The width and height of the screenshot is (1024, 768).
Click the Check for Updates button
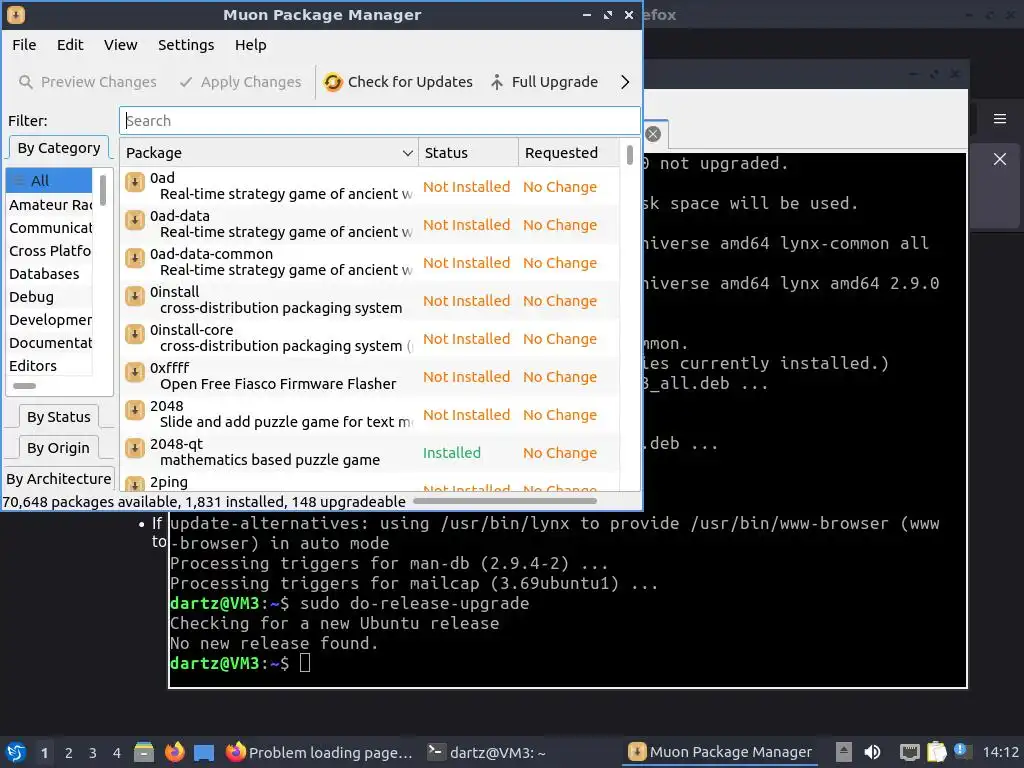click(398, 82)
